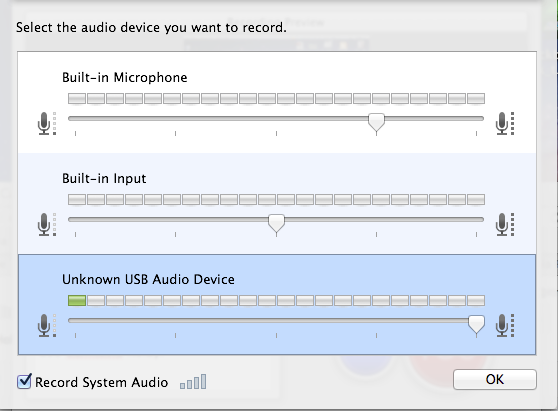Click the Built-in Input volume slider thumb
Image resolution: width=558 pixels, height=411 pixels.
(276, 223)
